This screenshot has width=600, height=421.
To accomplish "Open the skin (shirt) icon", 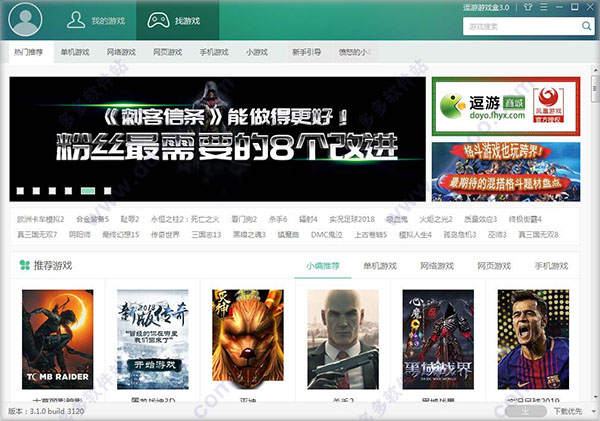I will pyautogui.click(x=528, y=7).
